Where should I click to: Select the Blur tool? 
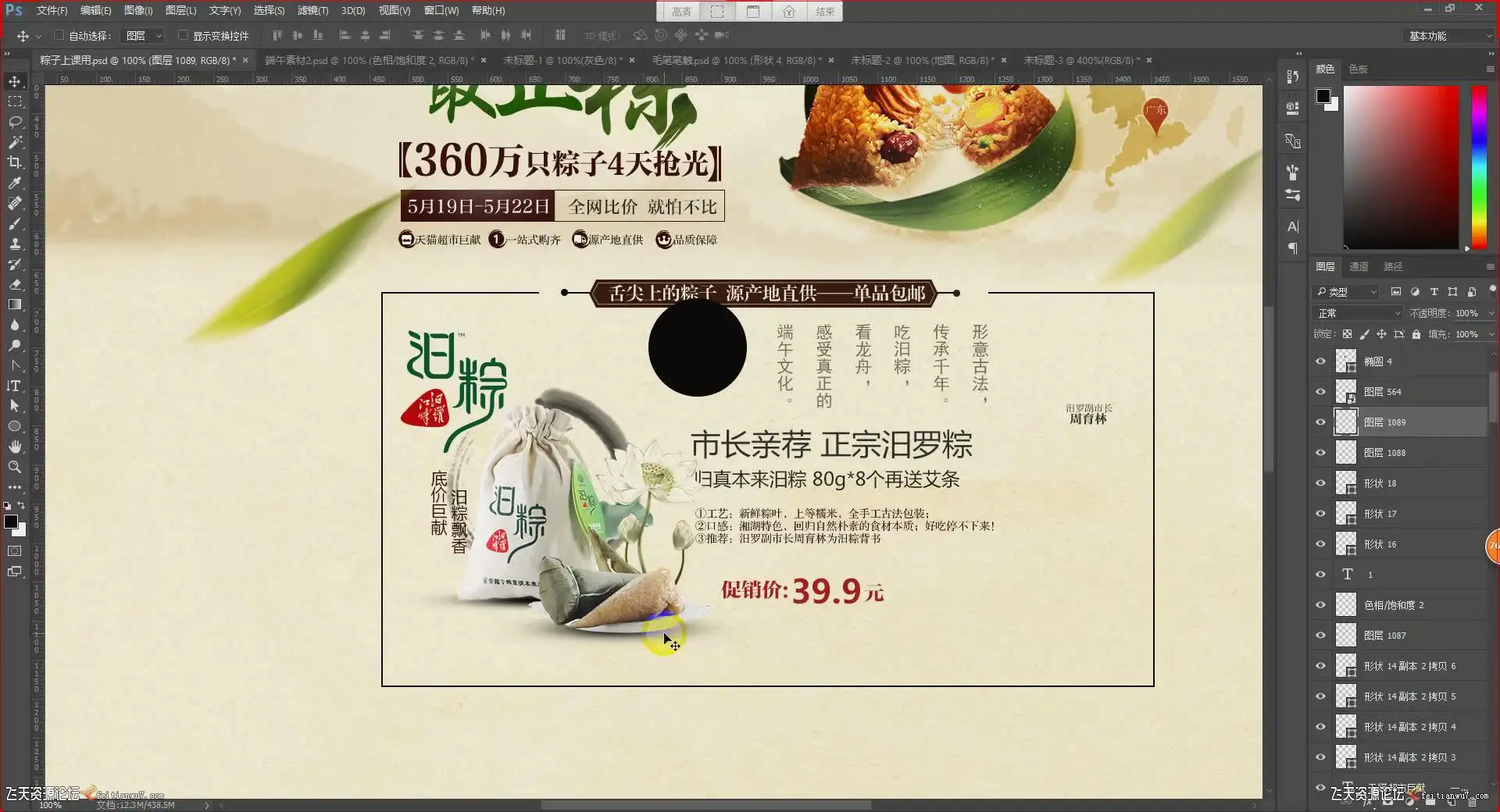15,325
